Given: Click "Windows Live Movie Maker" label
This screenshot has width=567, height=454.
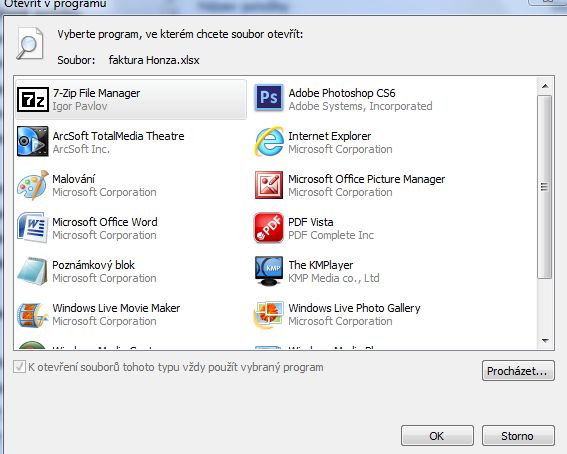Looking at the screenshot, I should click(x=116, y=308).
